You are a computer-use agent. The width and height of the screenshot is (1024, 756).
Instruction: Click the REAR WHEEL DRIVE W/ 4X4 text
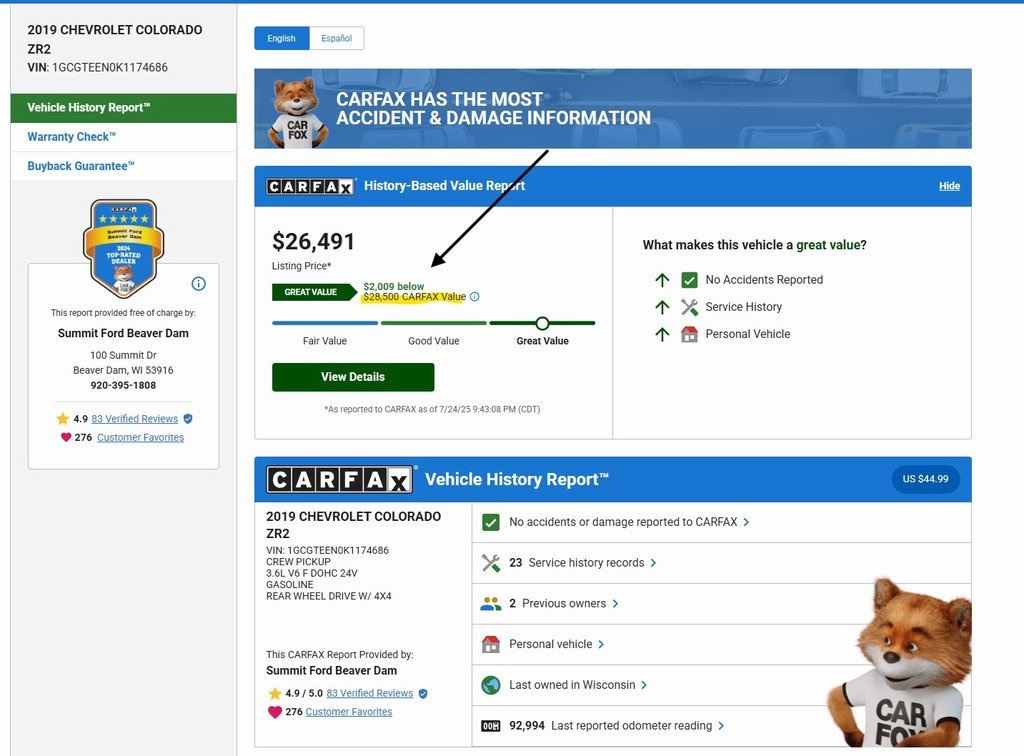coord(328,596)
